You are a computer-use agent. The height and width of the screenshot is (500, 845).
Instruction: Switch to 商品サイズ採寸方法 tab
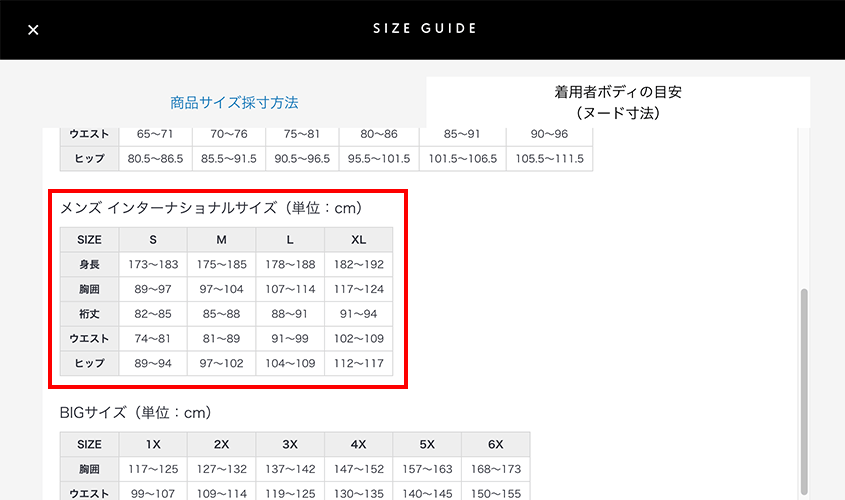[x=234, y=102]
